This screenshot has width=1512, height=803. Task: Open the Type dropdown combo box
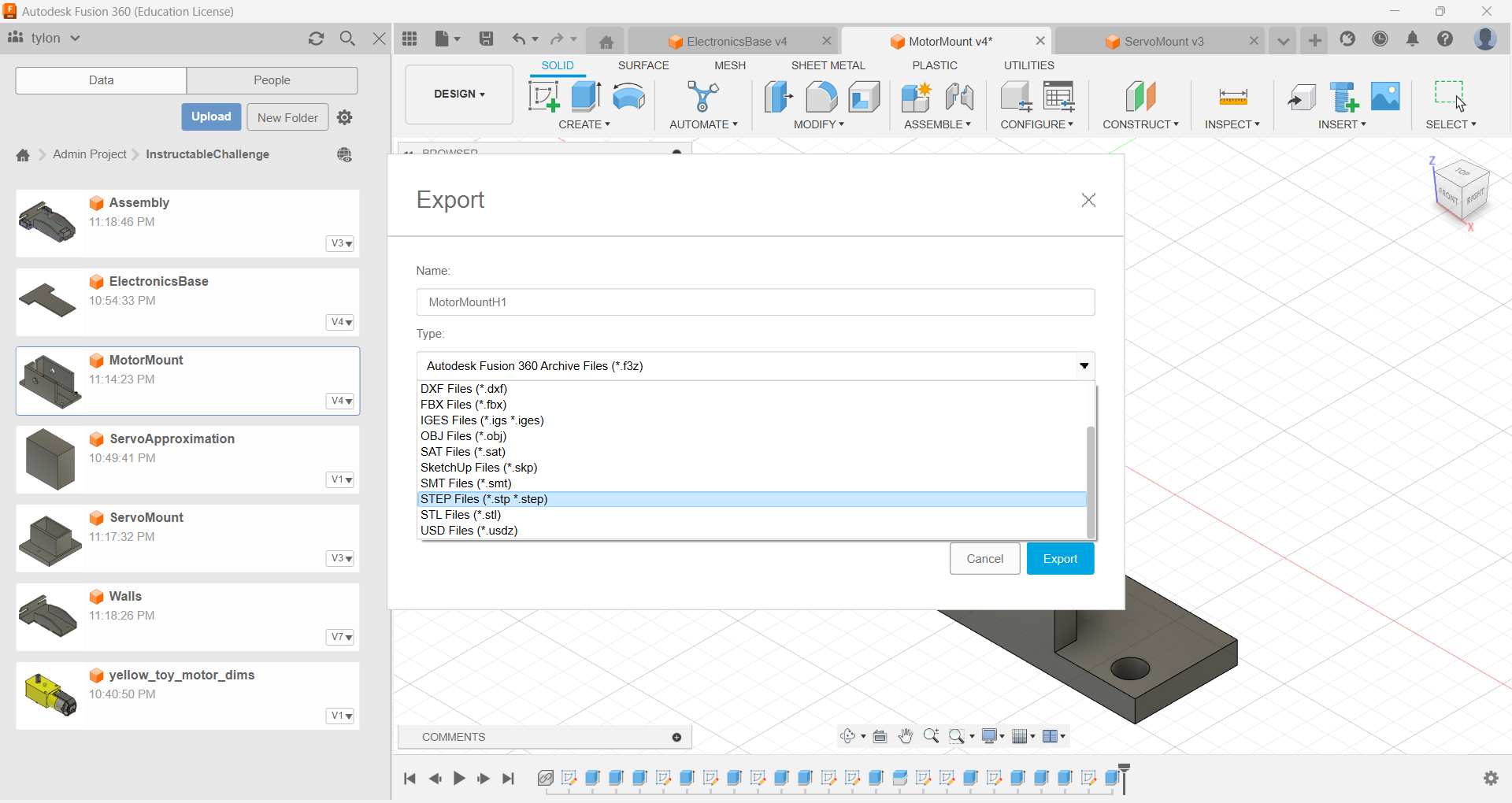[755, 365]
